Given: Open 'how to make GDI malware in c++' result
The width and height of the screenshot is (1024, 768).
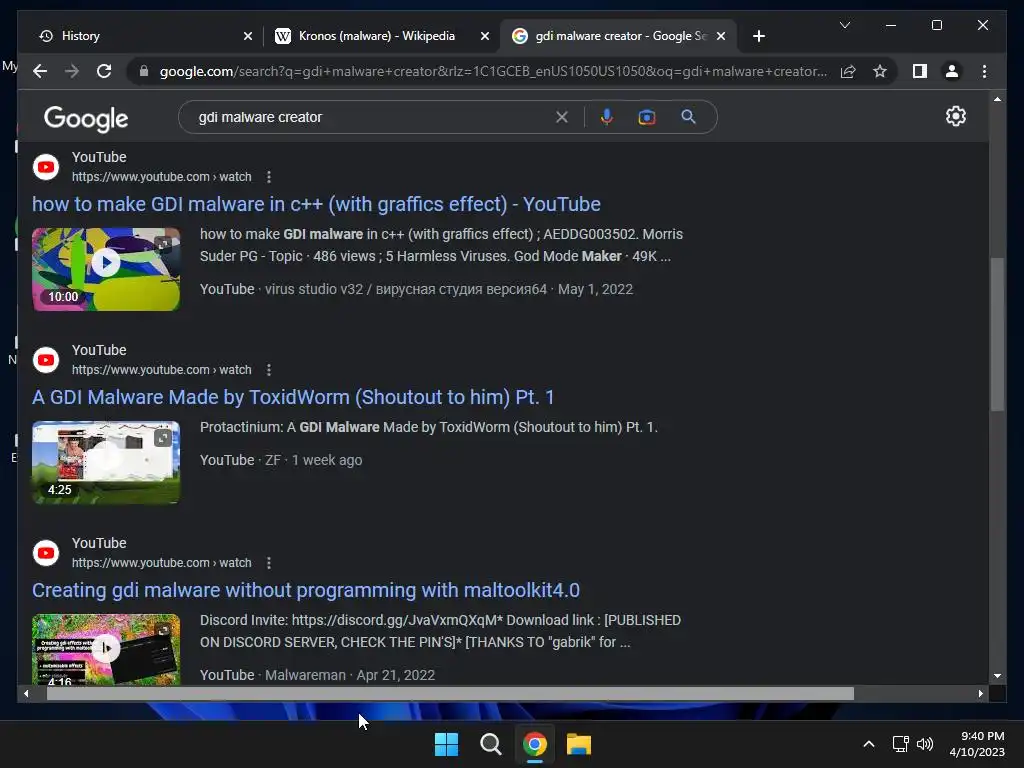Looking at the screenshot, I should [316, 204].
